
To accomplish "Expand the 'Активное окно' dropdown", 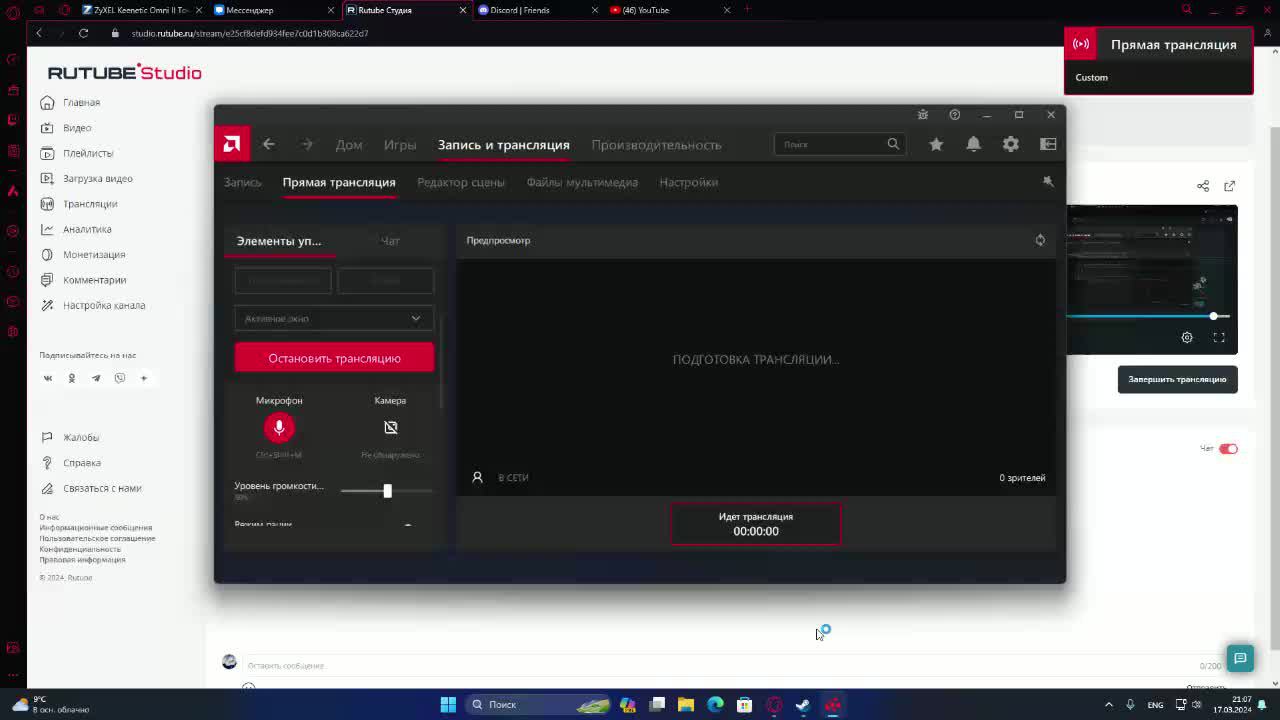I will [x=334, y=318].
